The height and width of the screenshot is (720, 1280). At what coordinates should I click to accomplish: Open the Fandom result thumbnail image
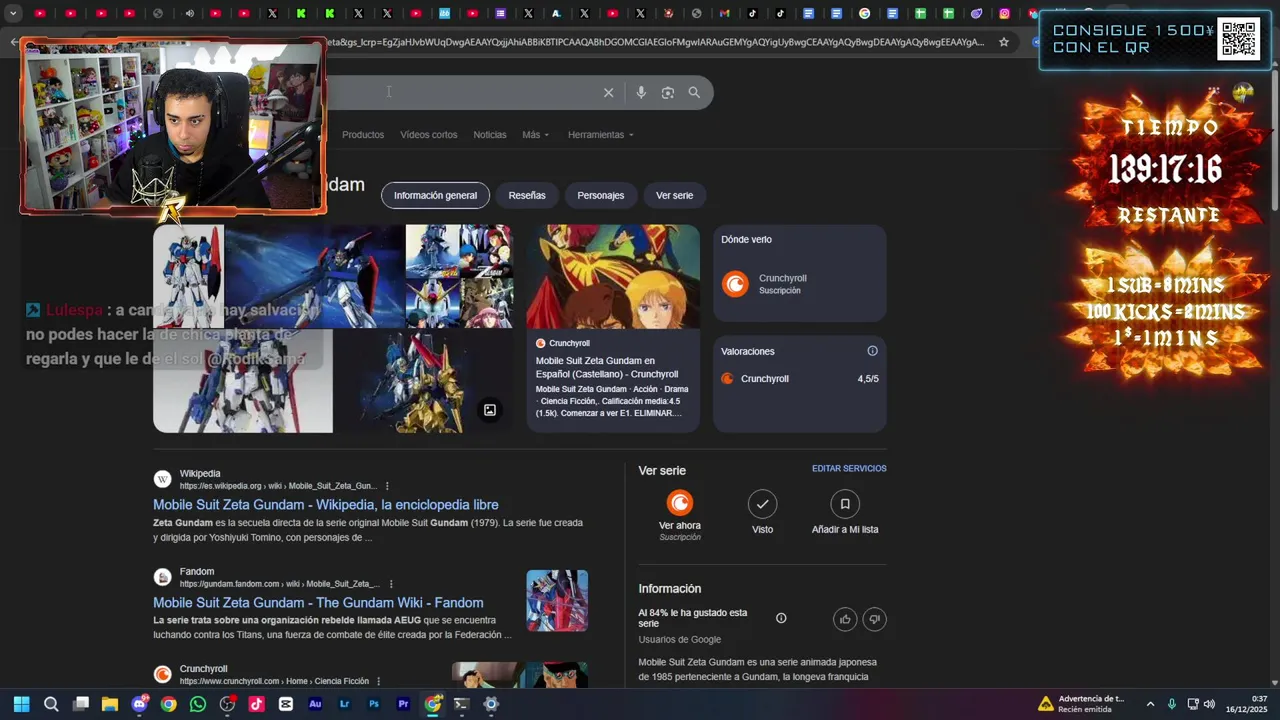coord(557,600)
